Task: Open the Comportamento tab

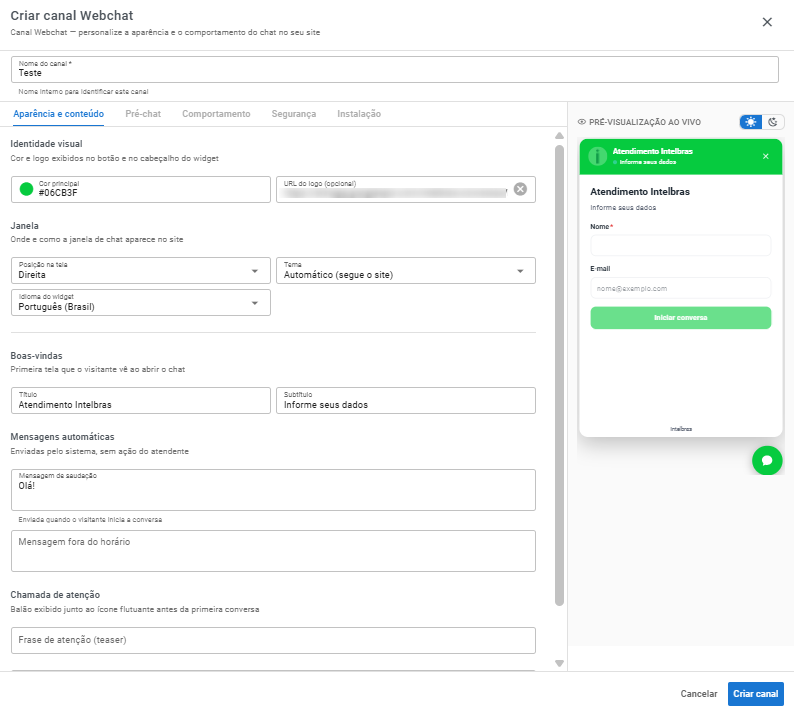Action: (x=216, y=114)
